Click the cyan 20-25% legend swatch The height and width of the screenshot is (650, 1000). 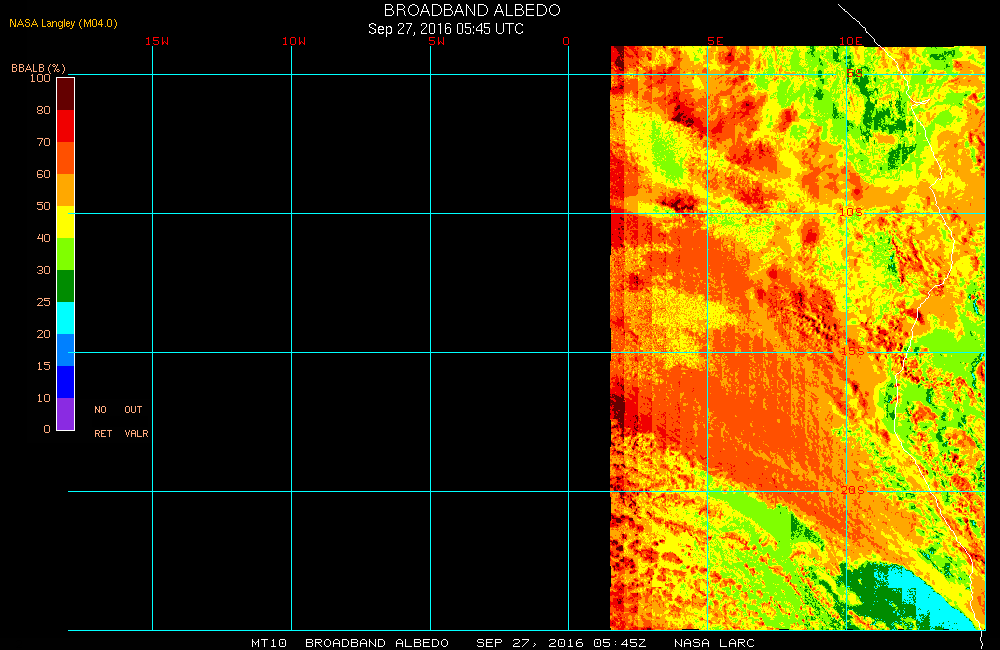point(66,318)
